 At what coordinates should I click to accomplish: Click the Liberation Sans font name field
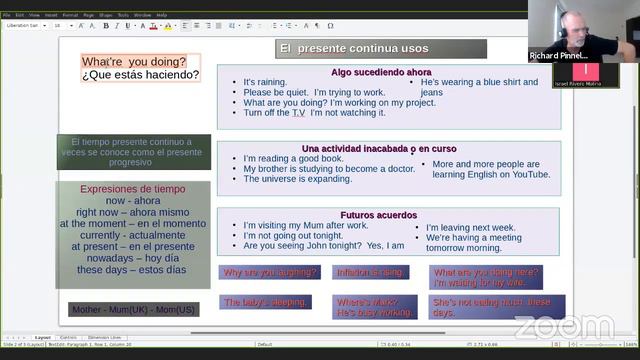point(23,26)
